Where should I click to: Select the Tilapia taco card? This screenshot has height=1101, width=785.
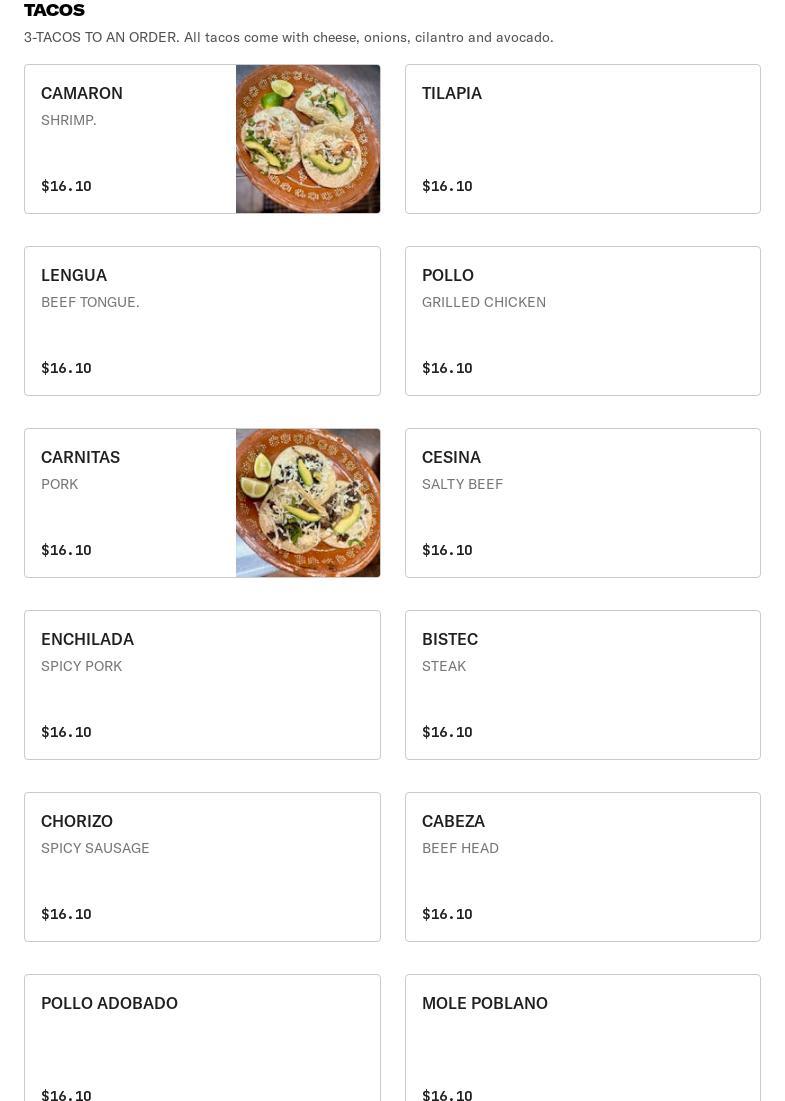[583, 139]
